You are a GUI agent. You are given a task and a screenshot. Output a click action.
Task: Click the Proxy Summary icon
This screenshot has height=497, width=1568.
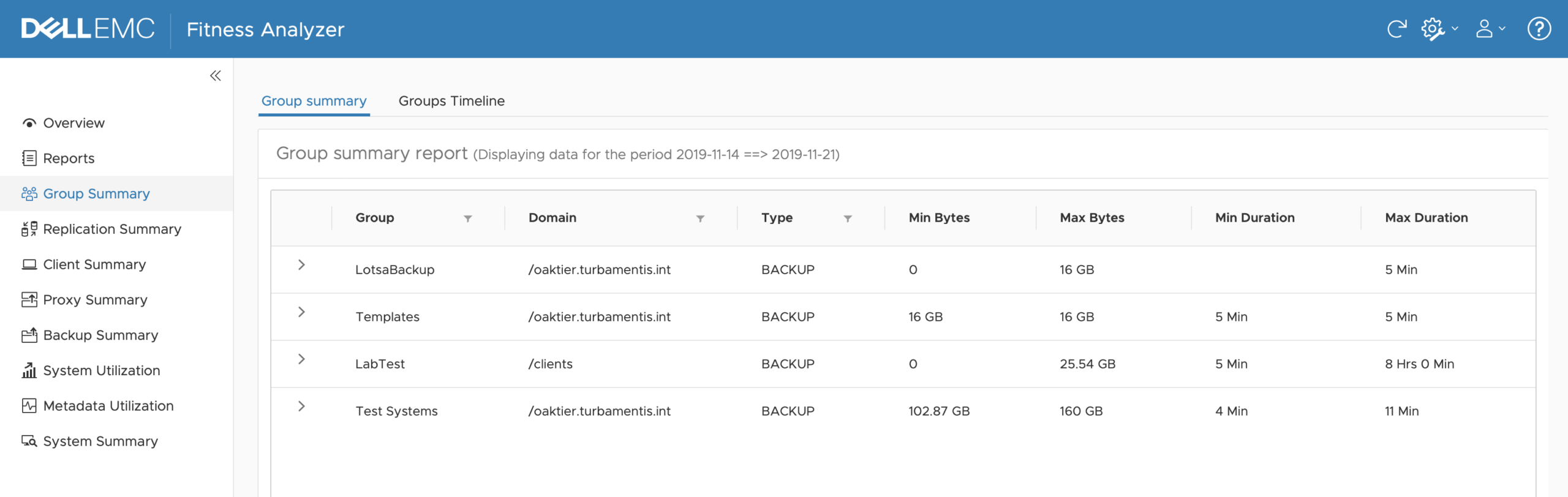click(x=29, y=300)
